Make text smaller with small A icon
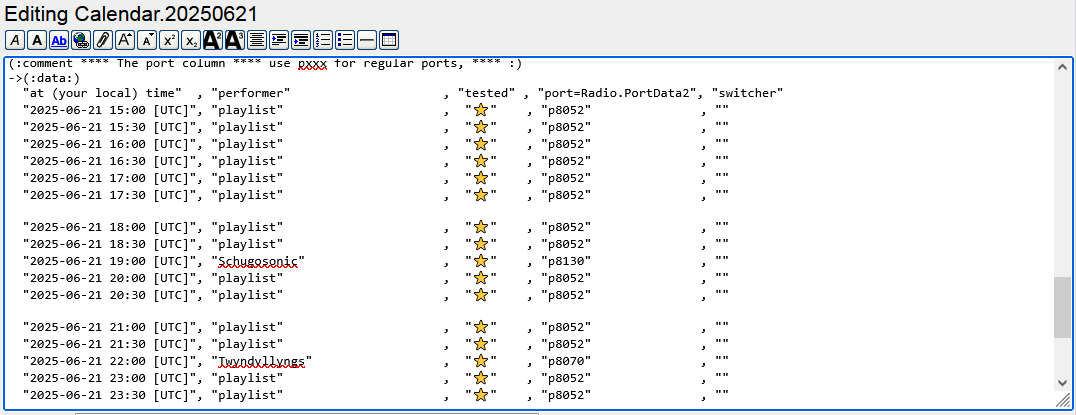The width and height of the screenshot is (1076, 415). [x=147, y=40]
